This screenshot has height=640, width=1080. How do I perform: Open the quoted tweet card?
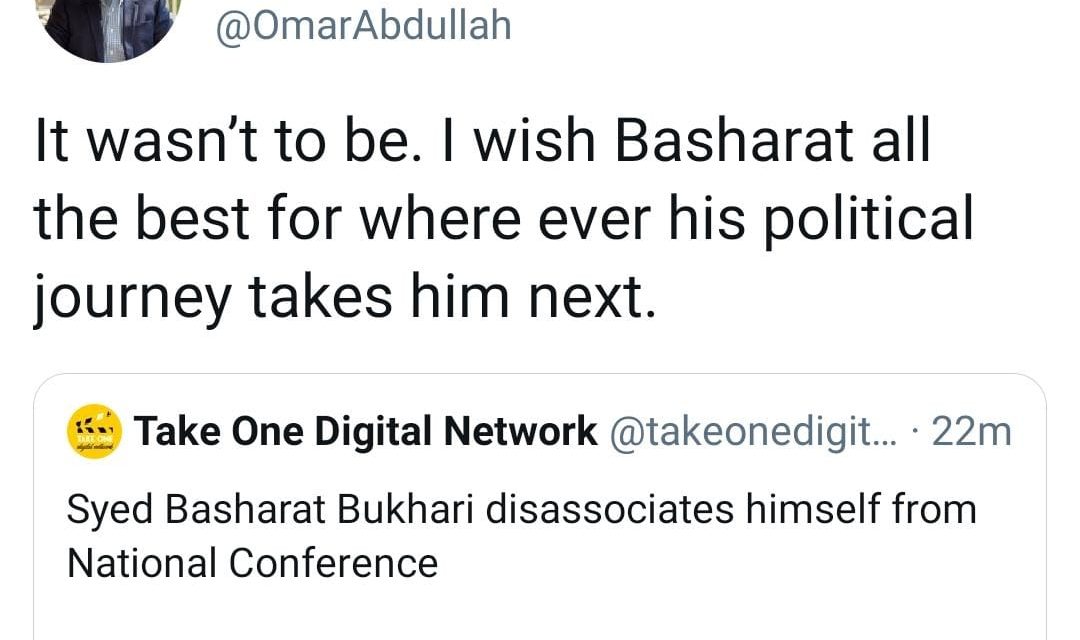coord(540,500)
